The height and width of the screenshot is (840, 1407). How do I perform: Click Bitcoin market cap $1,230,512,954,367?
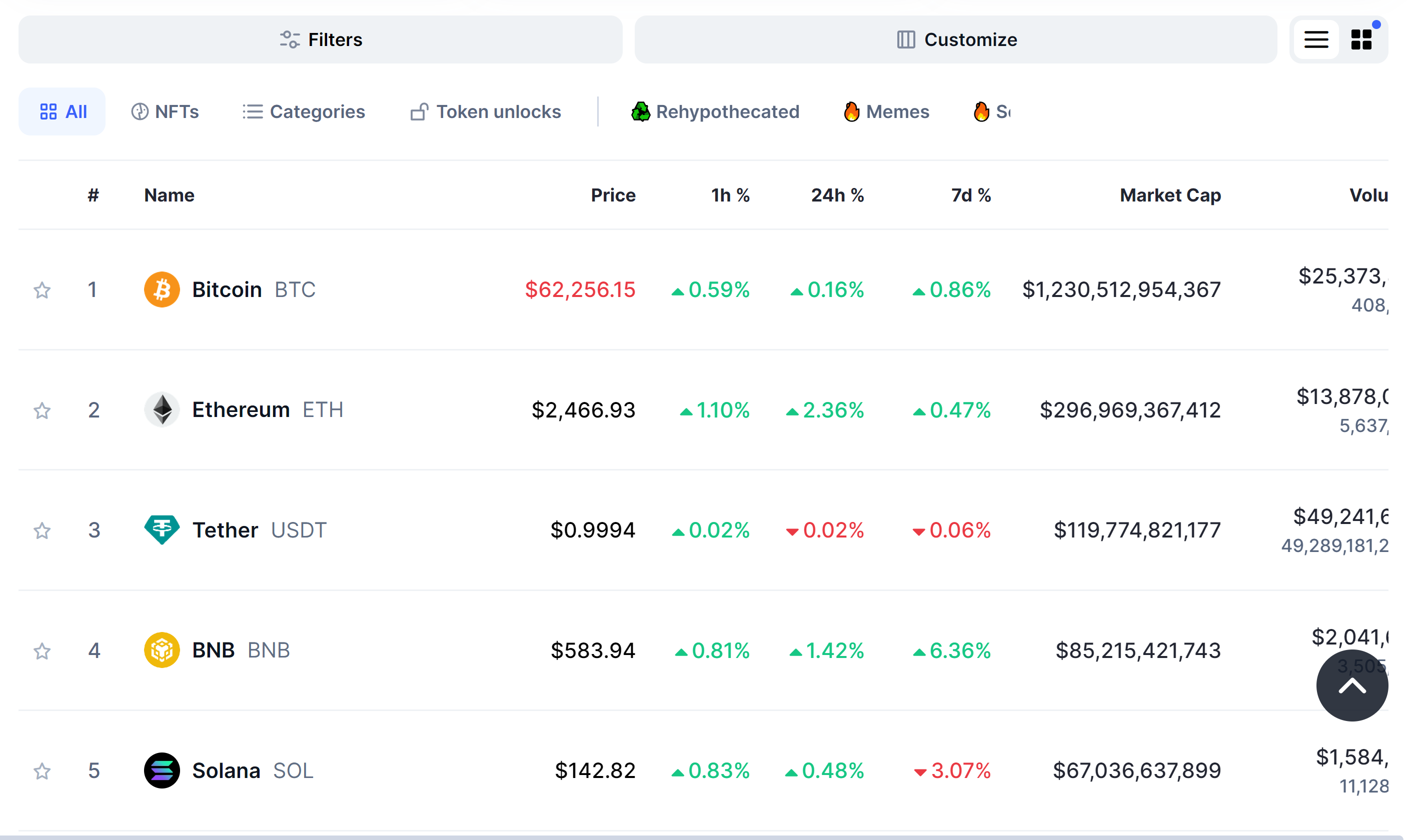1122,290
